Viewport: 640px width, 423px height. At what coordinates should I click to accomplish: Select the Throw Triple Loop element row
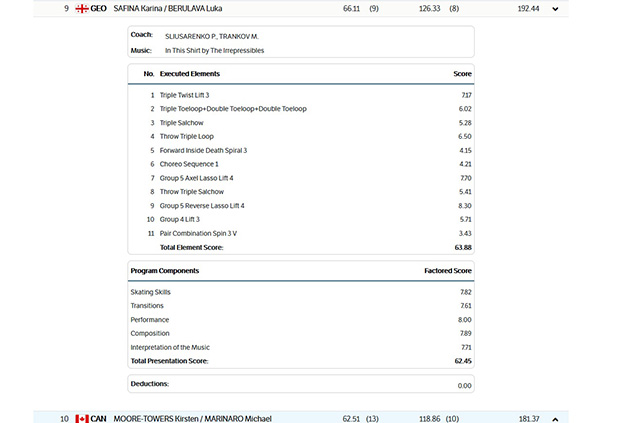186,136
